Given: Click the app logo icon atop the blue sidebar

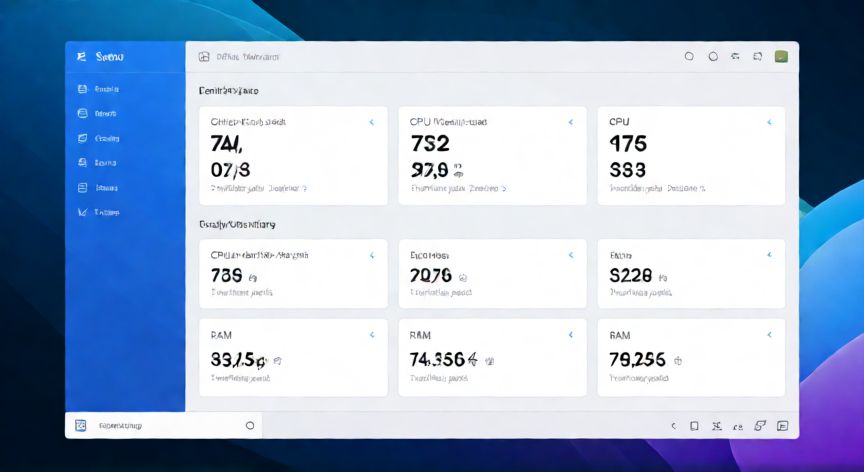Looking at the screenshot, I should tap(82, 56).
